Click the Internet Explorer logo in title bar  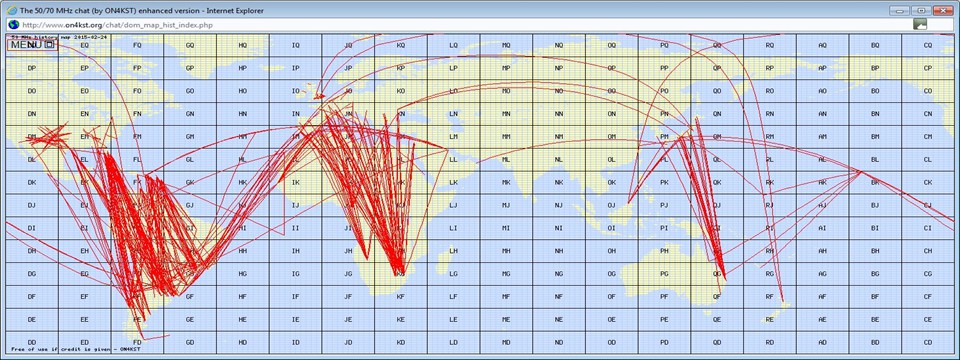[12, 10]
